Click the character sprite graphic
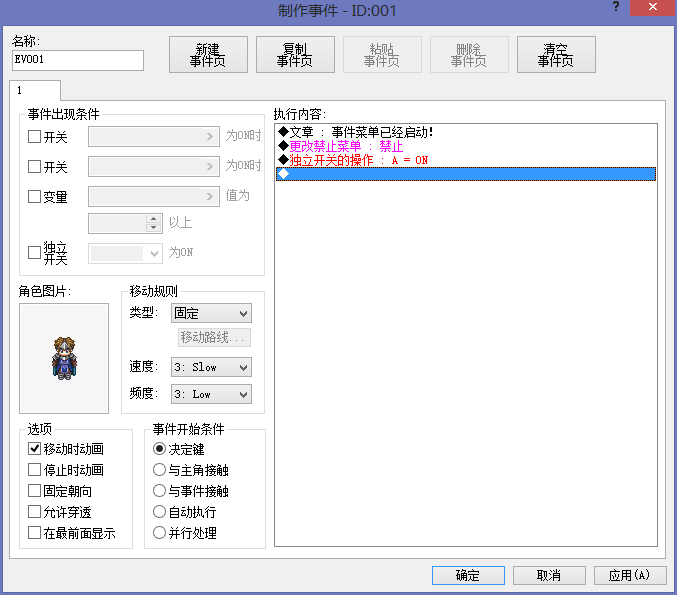Viewport: 677px width, 595px height. pyautogui.click(x=64, y=358)
